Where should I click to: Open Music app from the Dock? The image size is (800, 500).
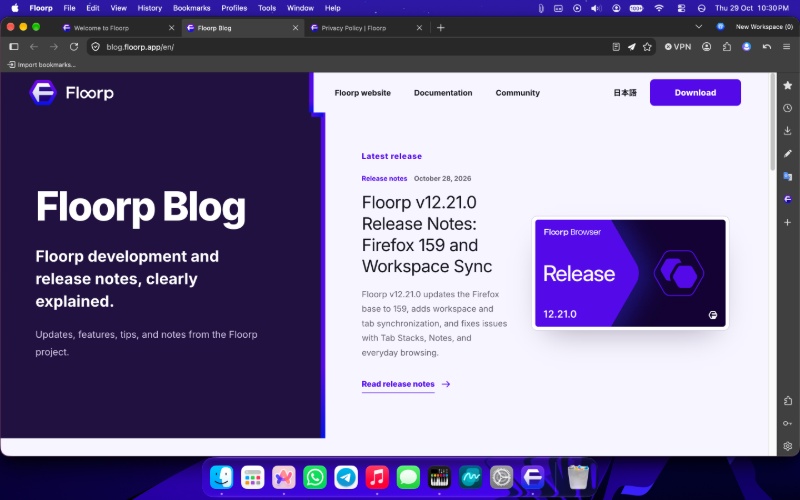coord(377,478)
